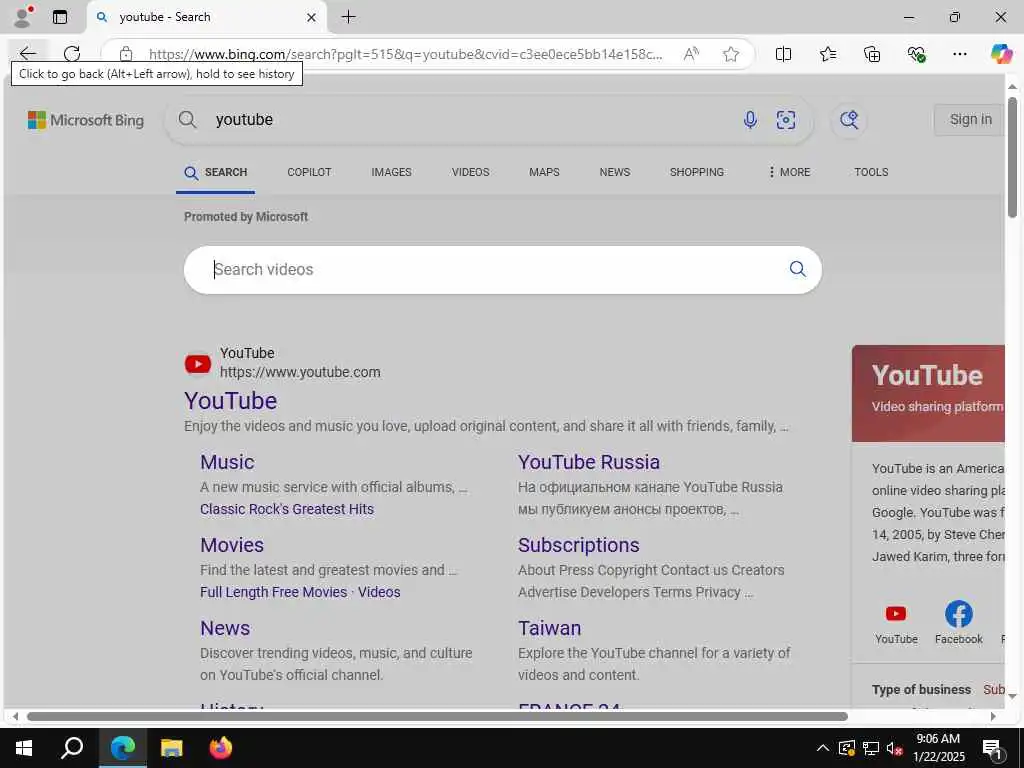Open the Favorites list icon

827,54
